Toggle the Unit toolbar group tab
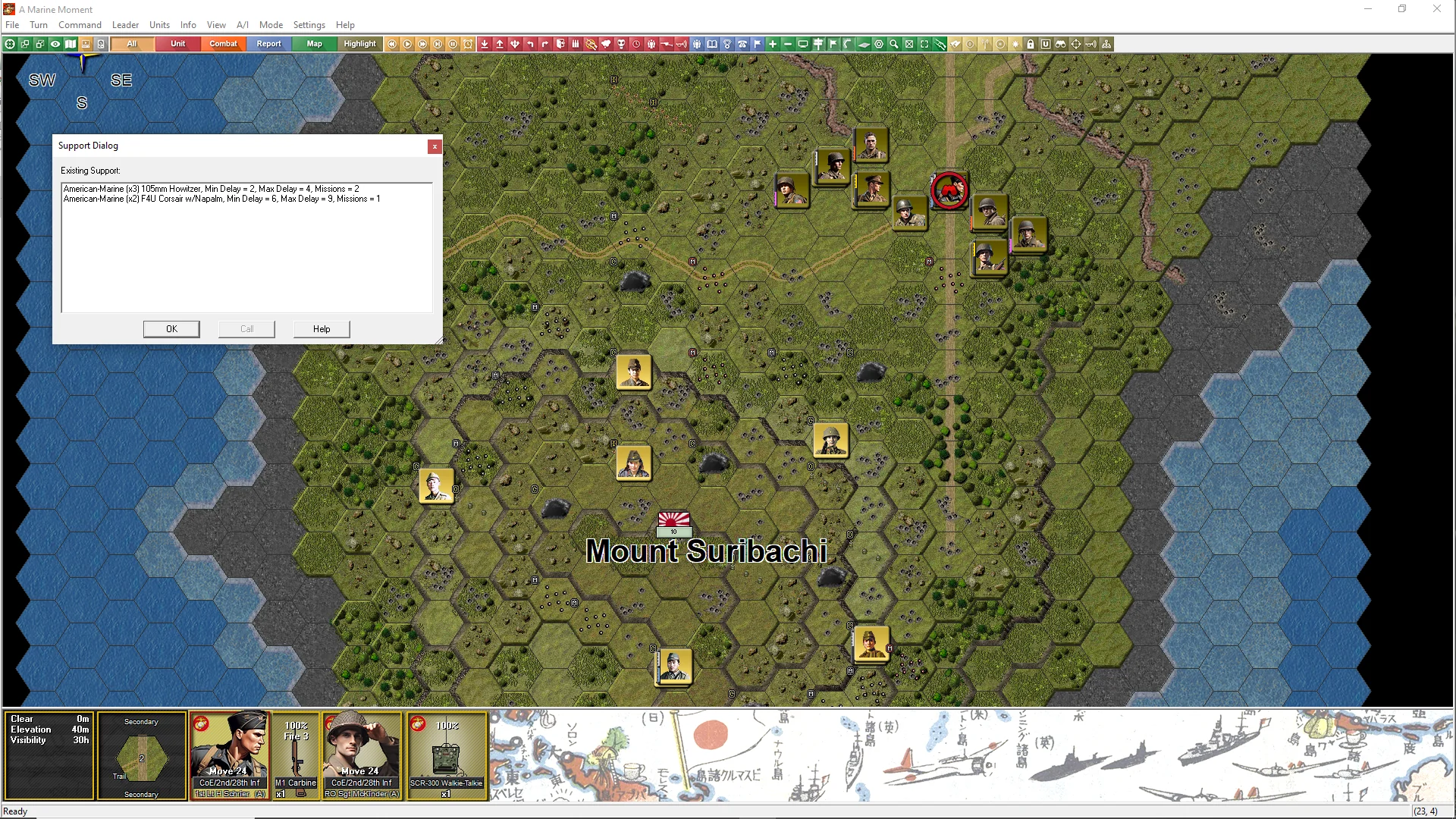 (x=177, y=44)
